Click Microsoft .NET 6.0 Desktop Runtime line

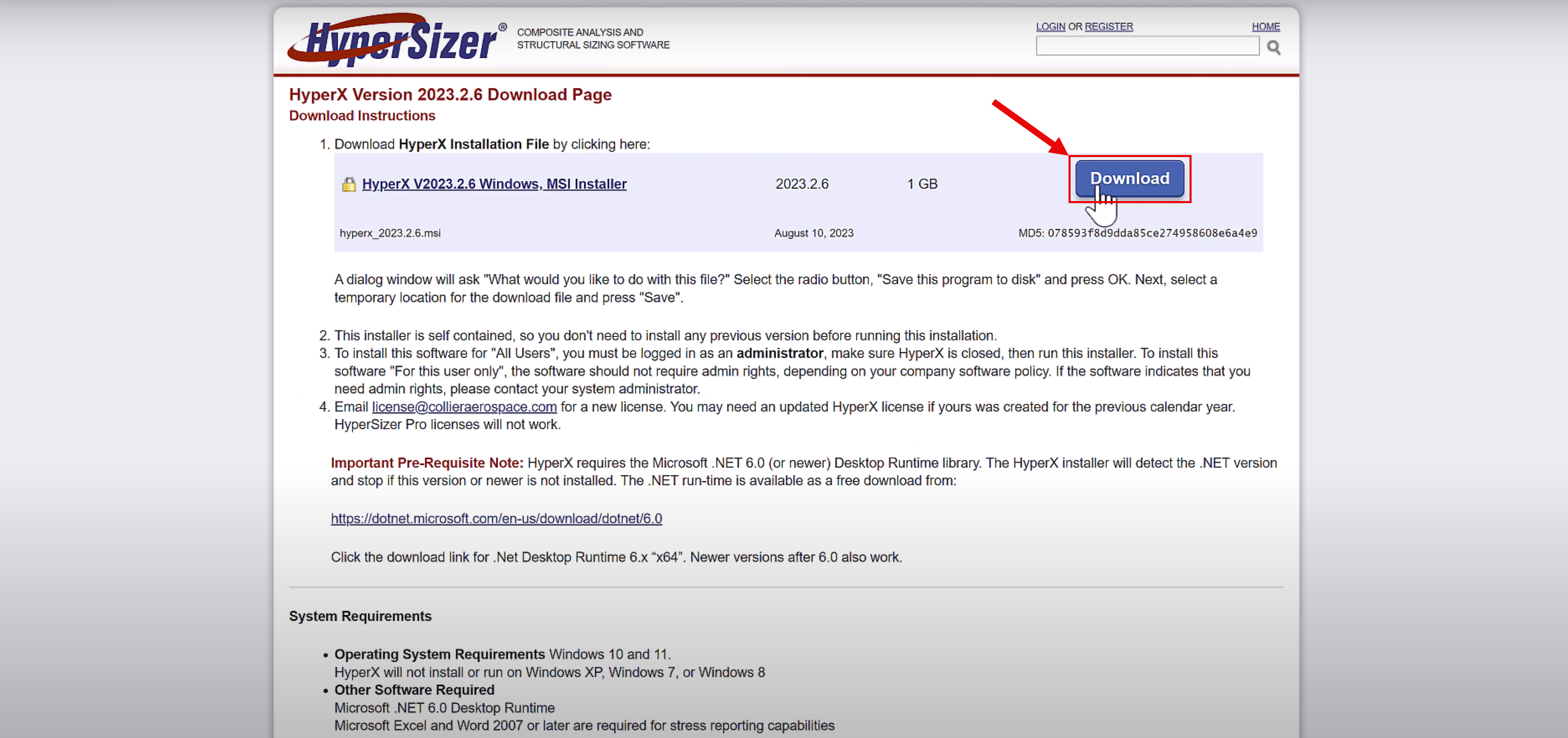444,707
